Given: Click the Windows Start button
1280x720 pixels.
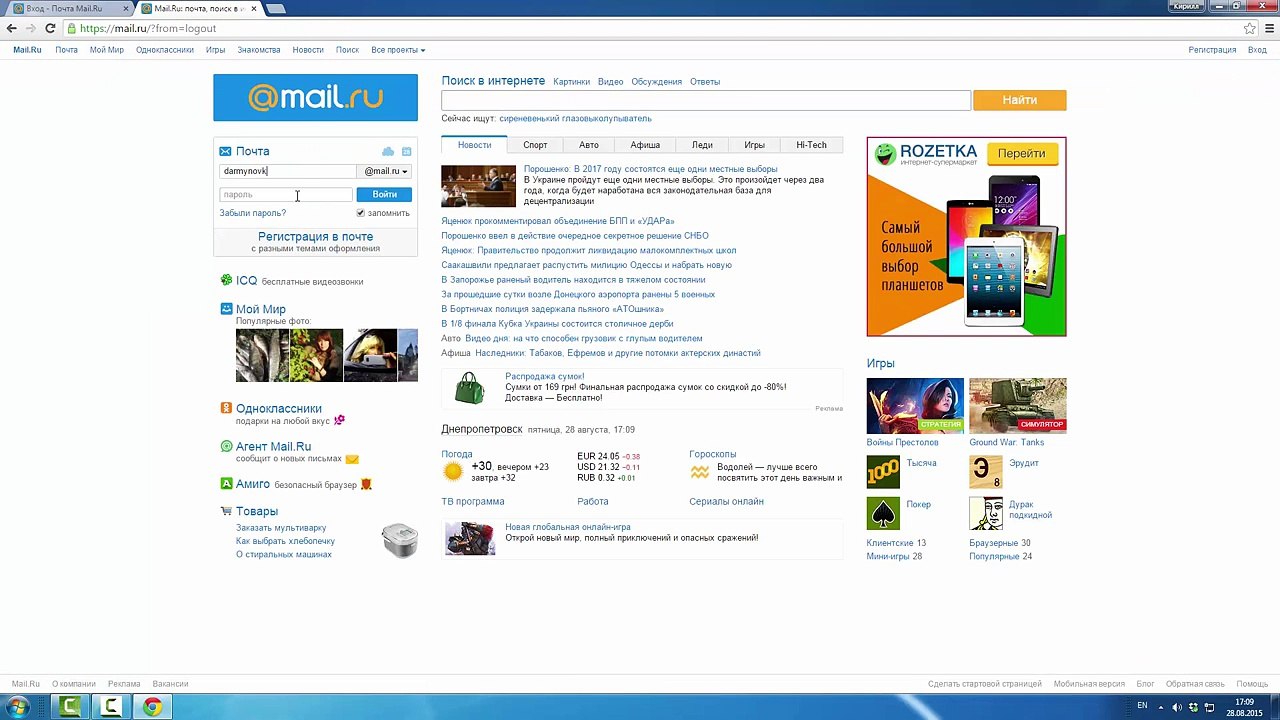Looking at the screenshot, I should pos(17,707).
